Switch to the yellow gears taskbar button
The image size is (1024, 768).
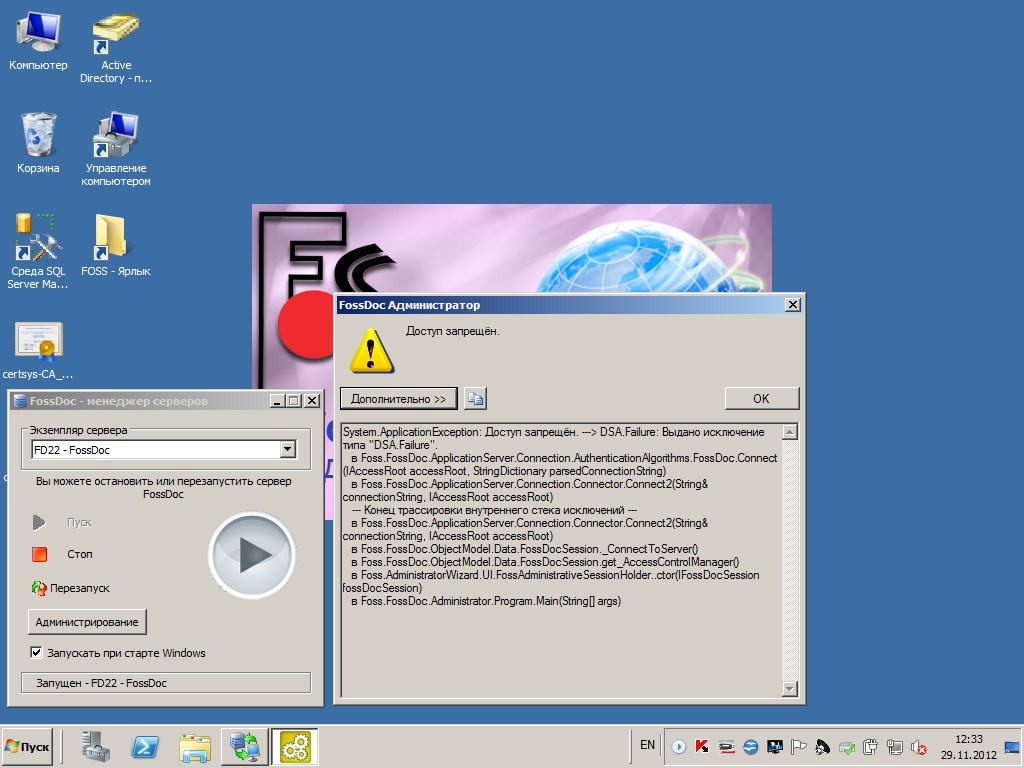click(295, 746)
